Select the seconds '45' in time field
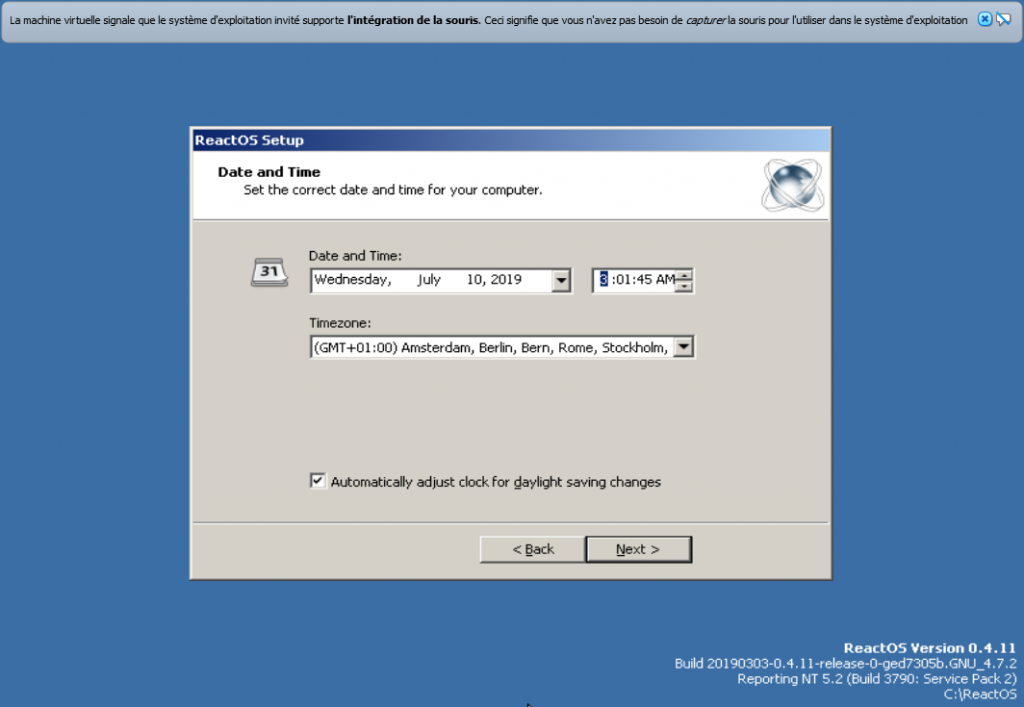This screenshot has height=707, width=1024. tap(644, 280)
